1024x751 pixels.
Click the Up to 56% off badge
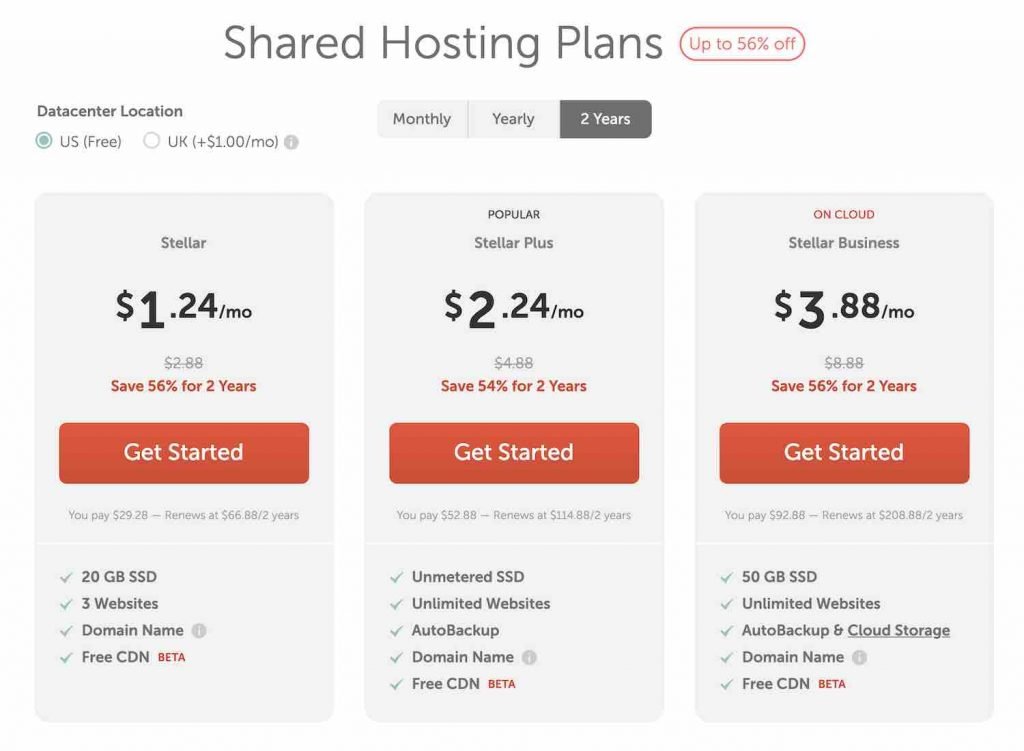pyautogui.click(x=742, y=44)
